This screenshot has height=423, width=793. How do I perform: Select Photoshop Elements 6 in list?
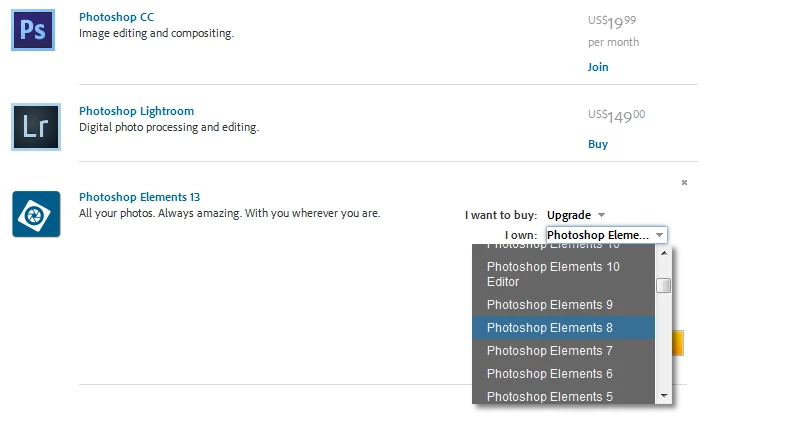[549, 374]
